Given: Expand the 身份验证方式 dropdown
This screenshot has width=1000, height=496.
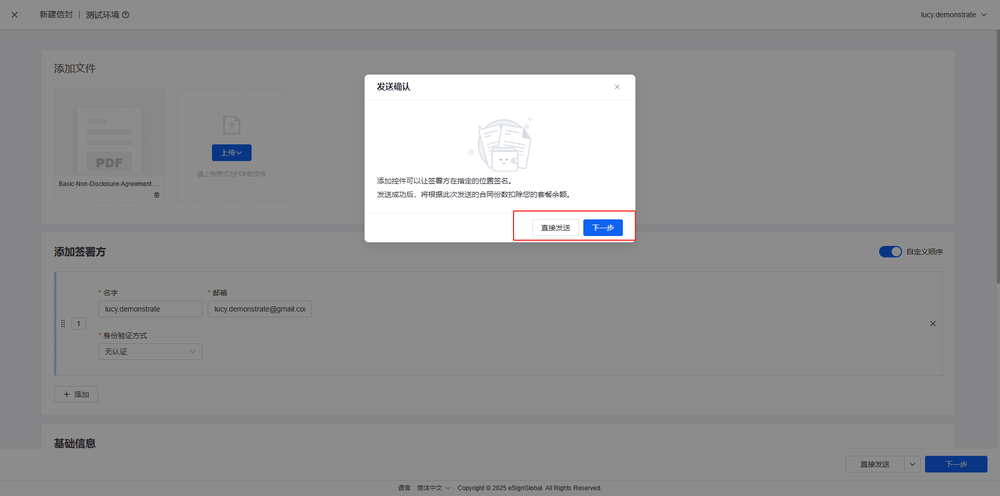Looking at the screenshot, I should coord(150,352).
